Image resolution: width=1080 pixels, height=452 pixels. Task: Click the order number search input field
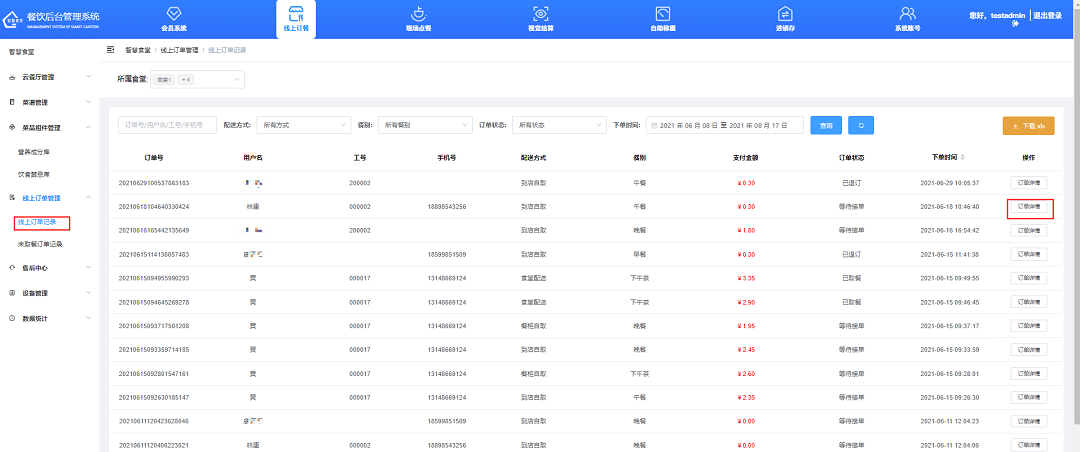pos(167,125)
